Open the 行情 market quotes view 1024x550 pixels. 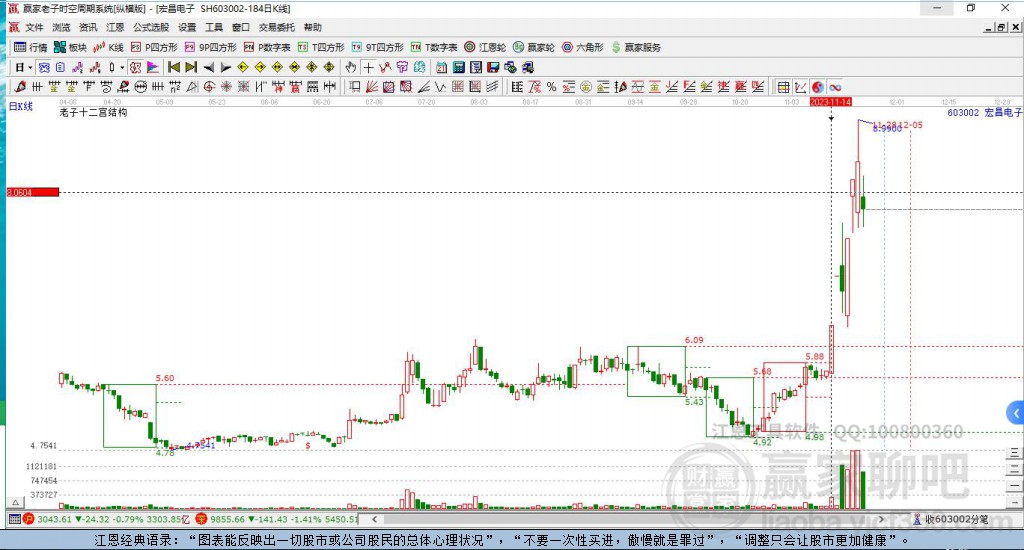click(x=31, y=47)
